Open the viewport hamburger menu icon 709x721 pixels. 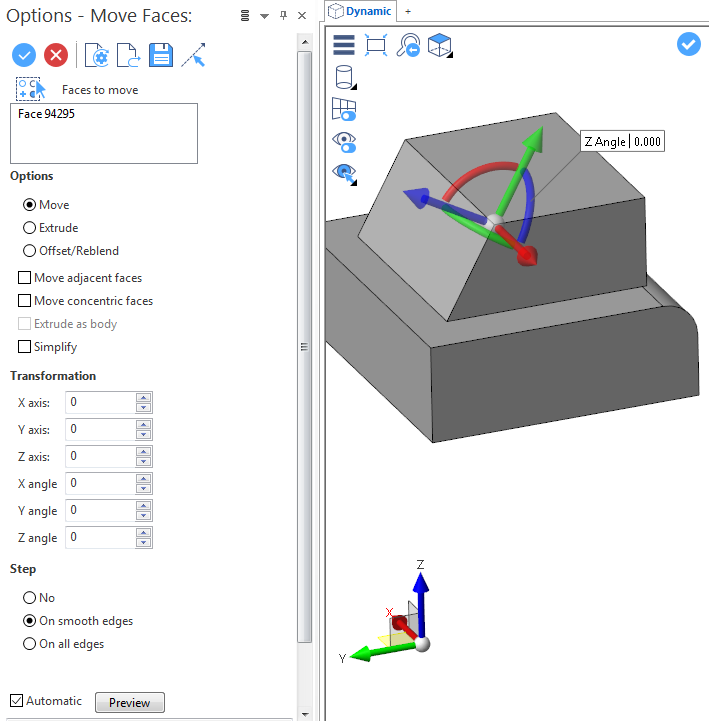coord(344,45)
